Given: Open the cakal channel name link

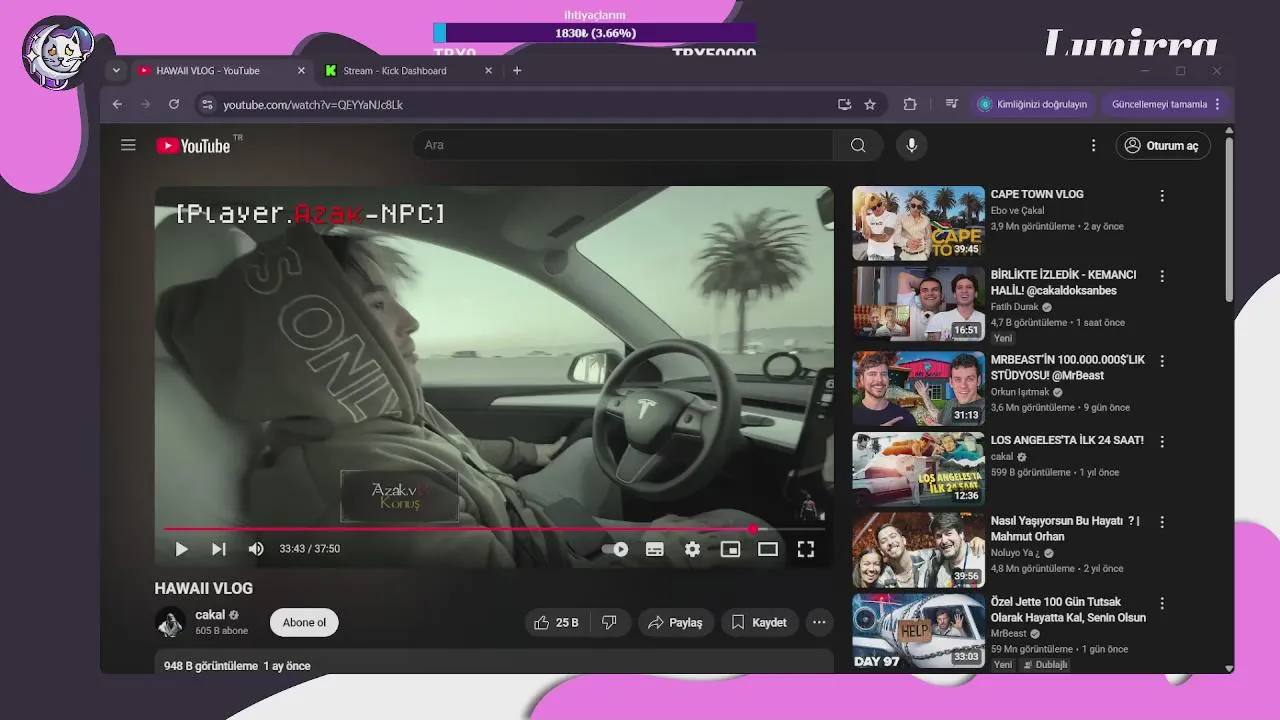Looking at the screenshot, I should pyautogui.click(x=210, y=615).
